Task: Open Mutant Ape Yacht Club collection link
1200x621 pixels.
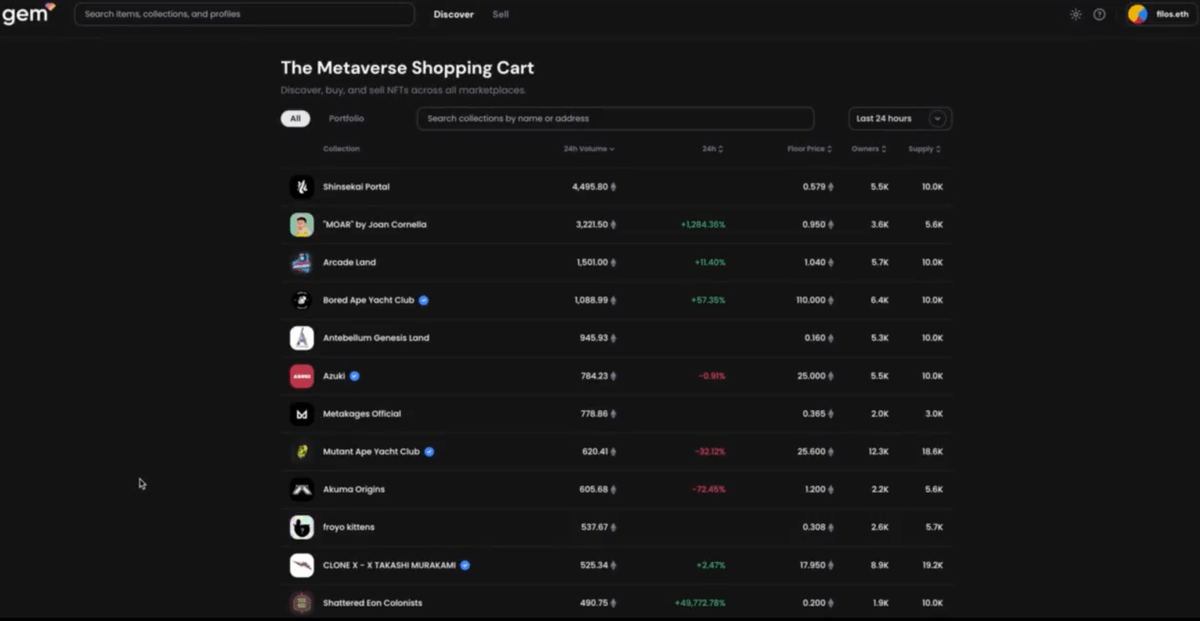Action: 371,452
